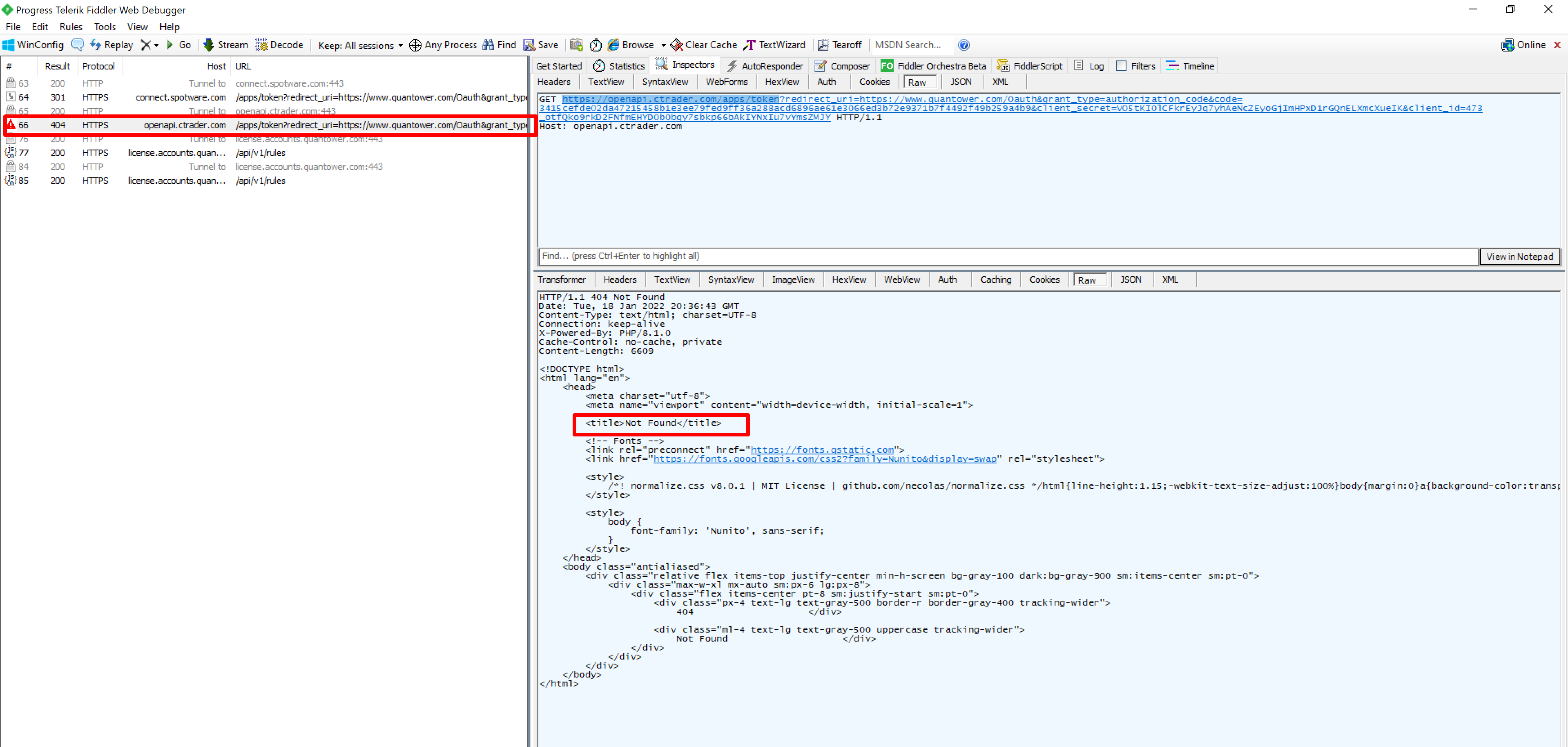The image size is (1568, 747).
Task: Take a screenshot with the camera icon
Action: (576, 45)
